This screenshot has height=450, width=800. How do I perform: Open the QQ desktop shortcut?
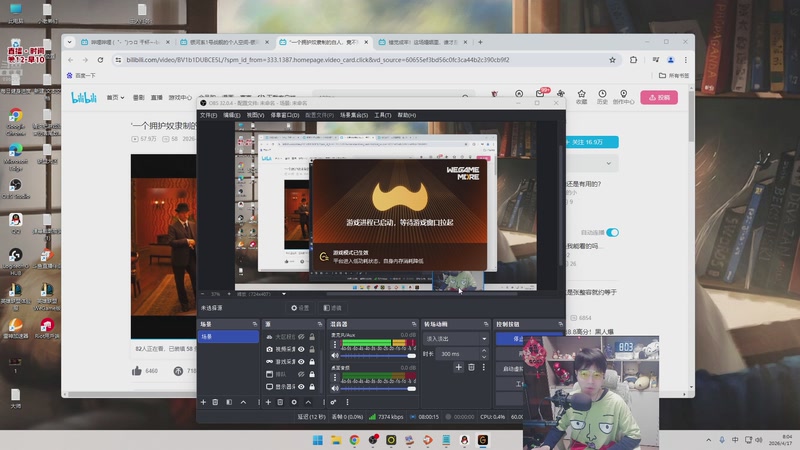tap(15, 223)
